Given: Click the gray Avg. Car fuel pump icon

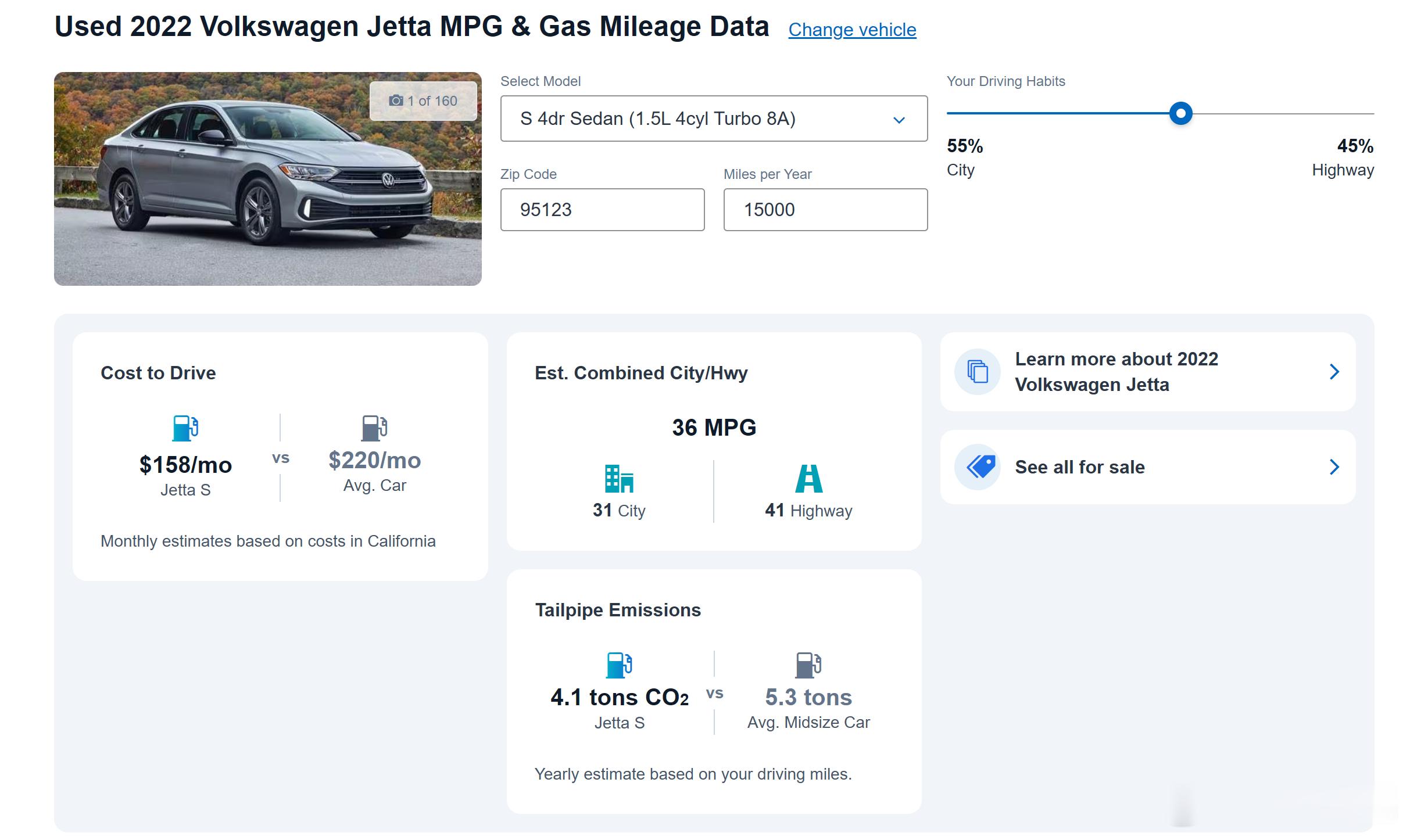Looking at the screenshot, I should (374, 428).
